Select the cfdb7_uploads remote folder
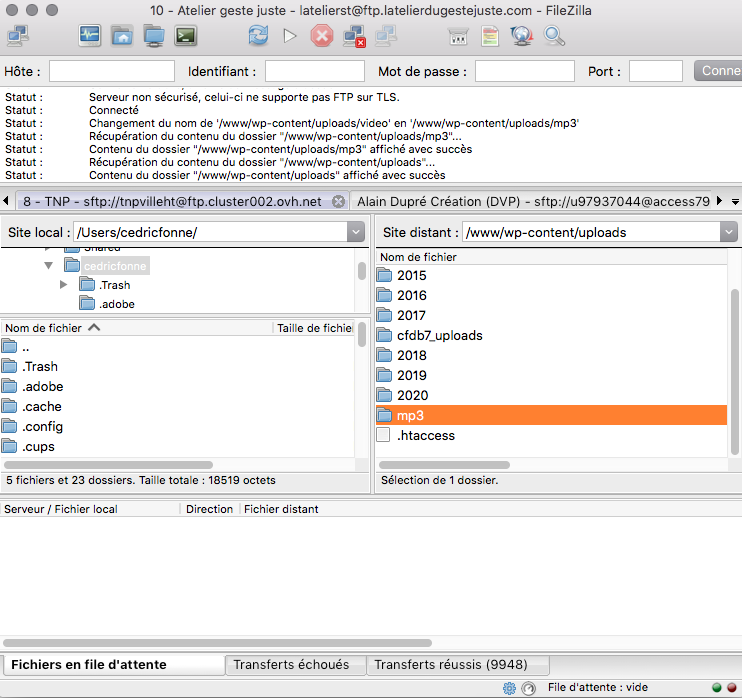742x698 pixels. point(551,336)
